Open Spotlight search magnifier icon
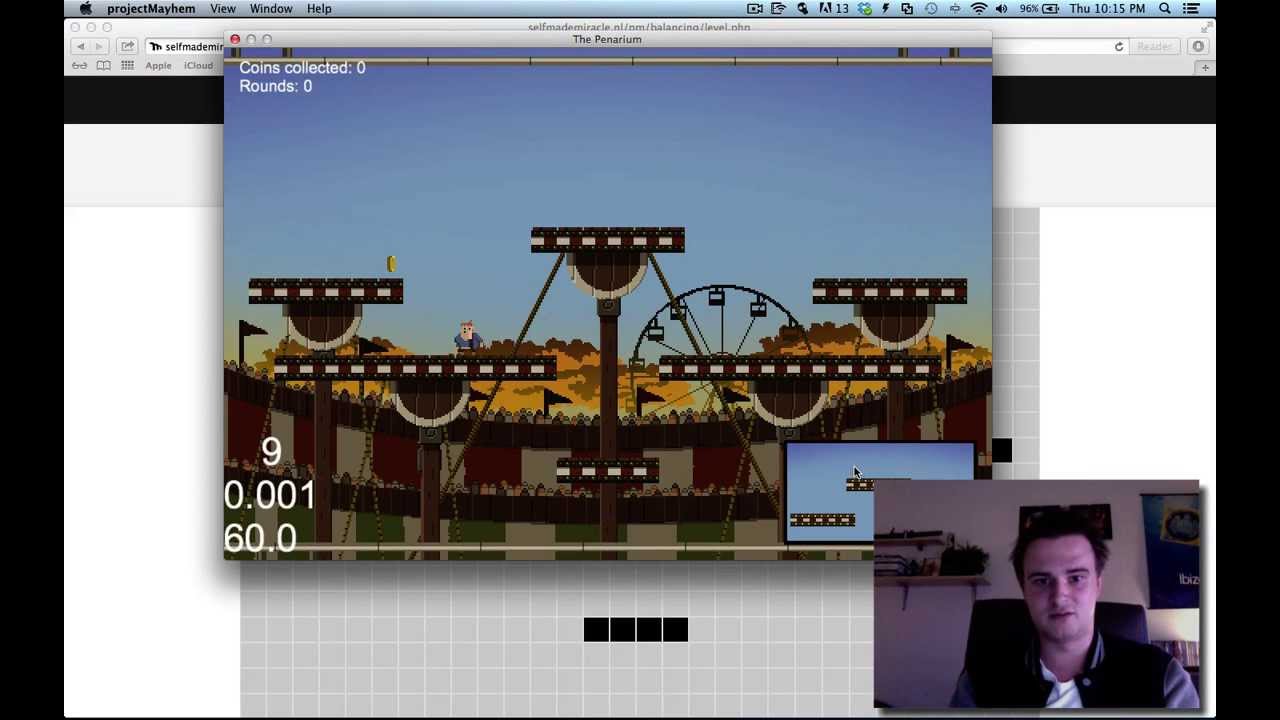1280x720 pixels. (1165, 9)
